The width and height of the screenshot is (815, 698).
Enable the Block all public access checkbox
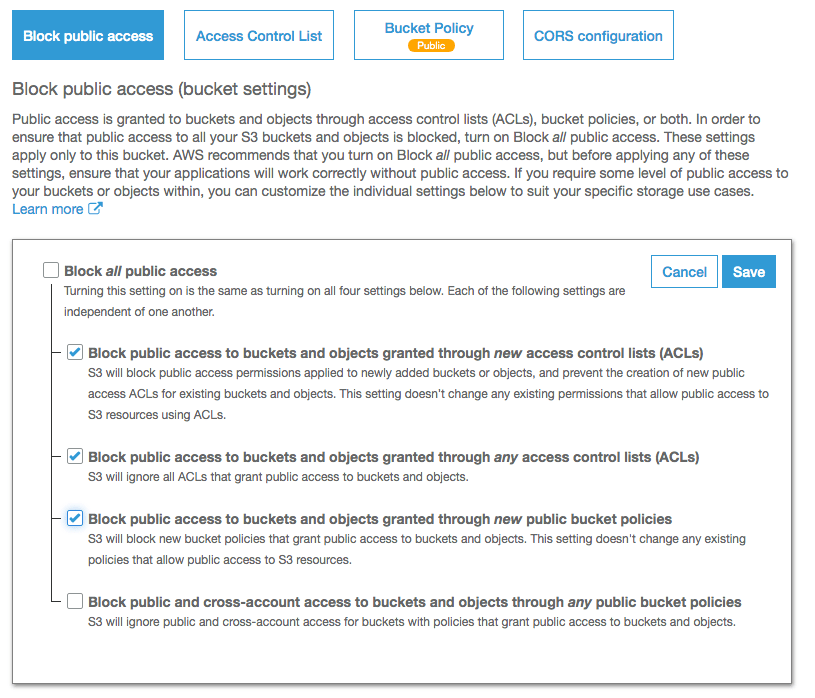click(51, 269)
